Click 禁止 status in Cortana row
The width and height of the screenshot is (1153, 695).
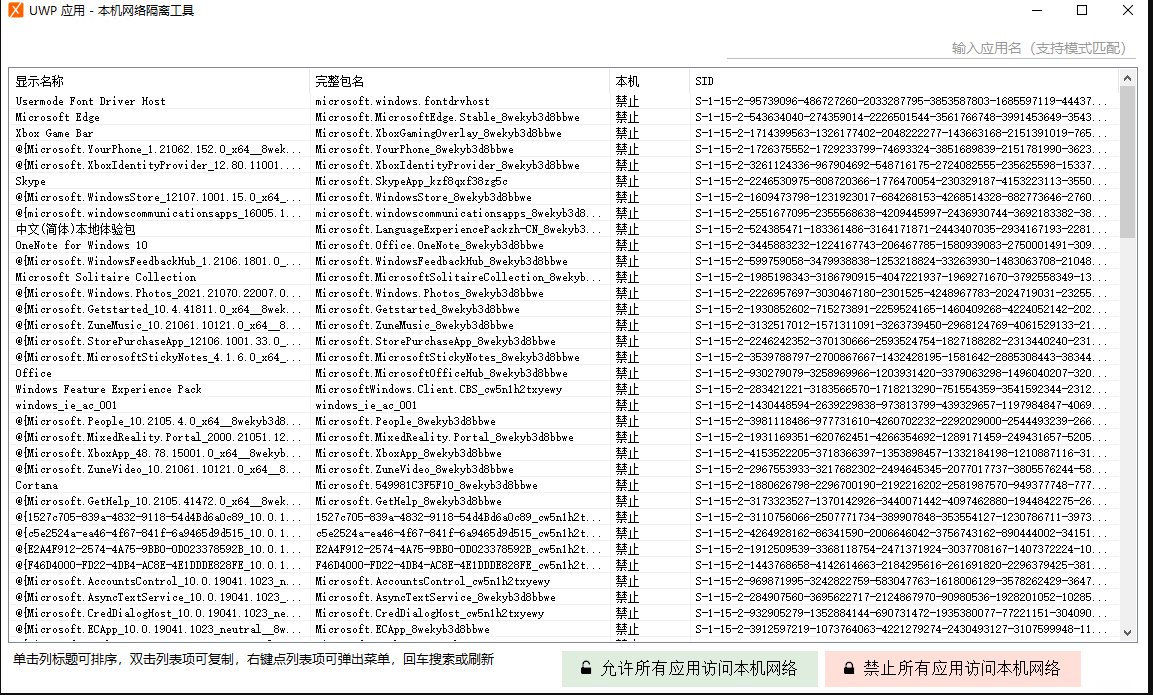[627, 485]
